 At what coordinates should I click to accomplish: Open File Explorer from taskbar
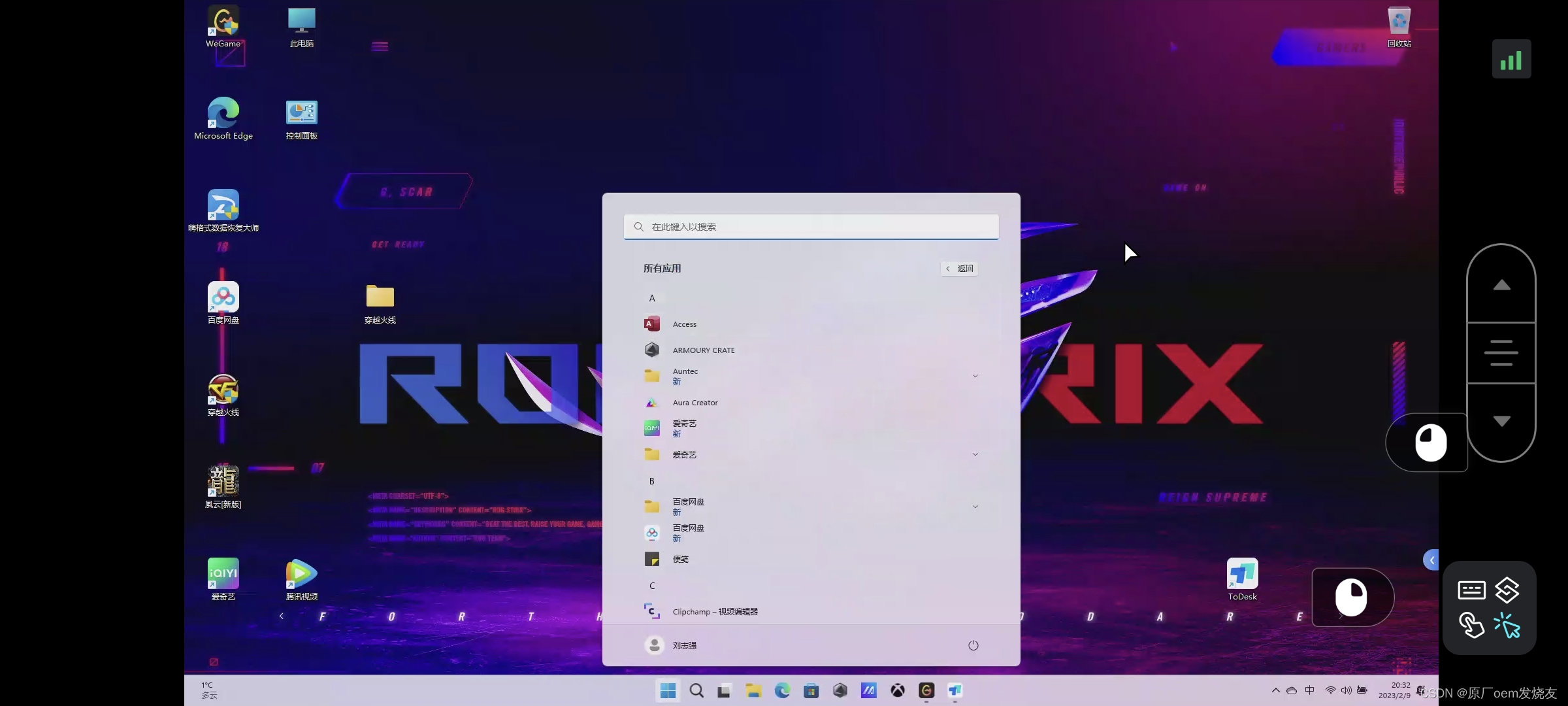pos(753,690)
